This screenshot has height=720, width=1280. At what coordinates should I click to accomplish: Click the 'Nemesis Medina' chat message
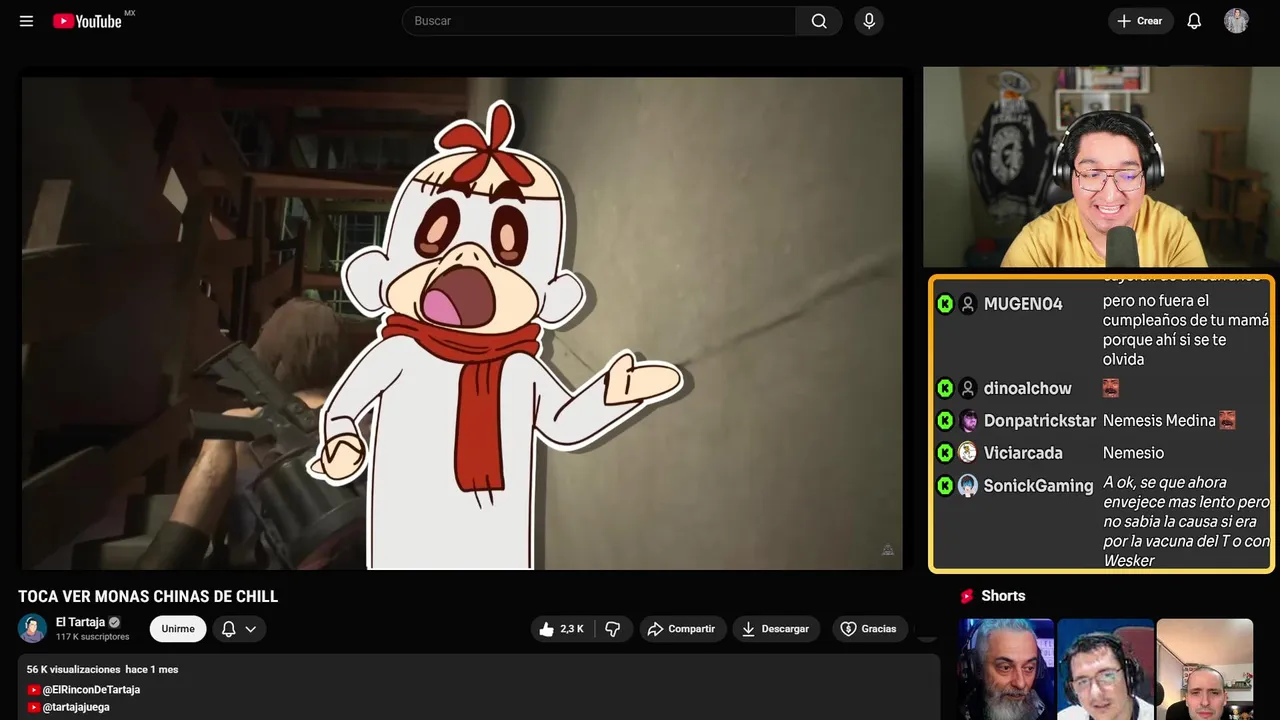(1159, 421)
